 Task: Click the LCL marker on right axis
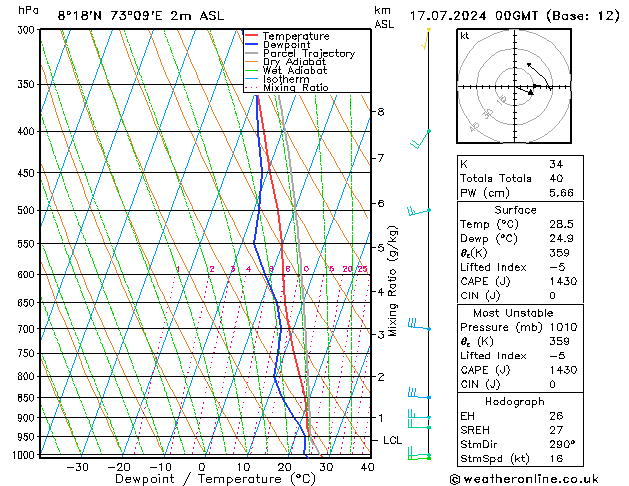click(392, 440)
